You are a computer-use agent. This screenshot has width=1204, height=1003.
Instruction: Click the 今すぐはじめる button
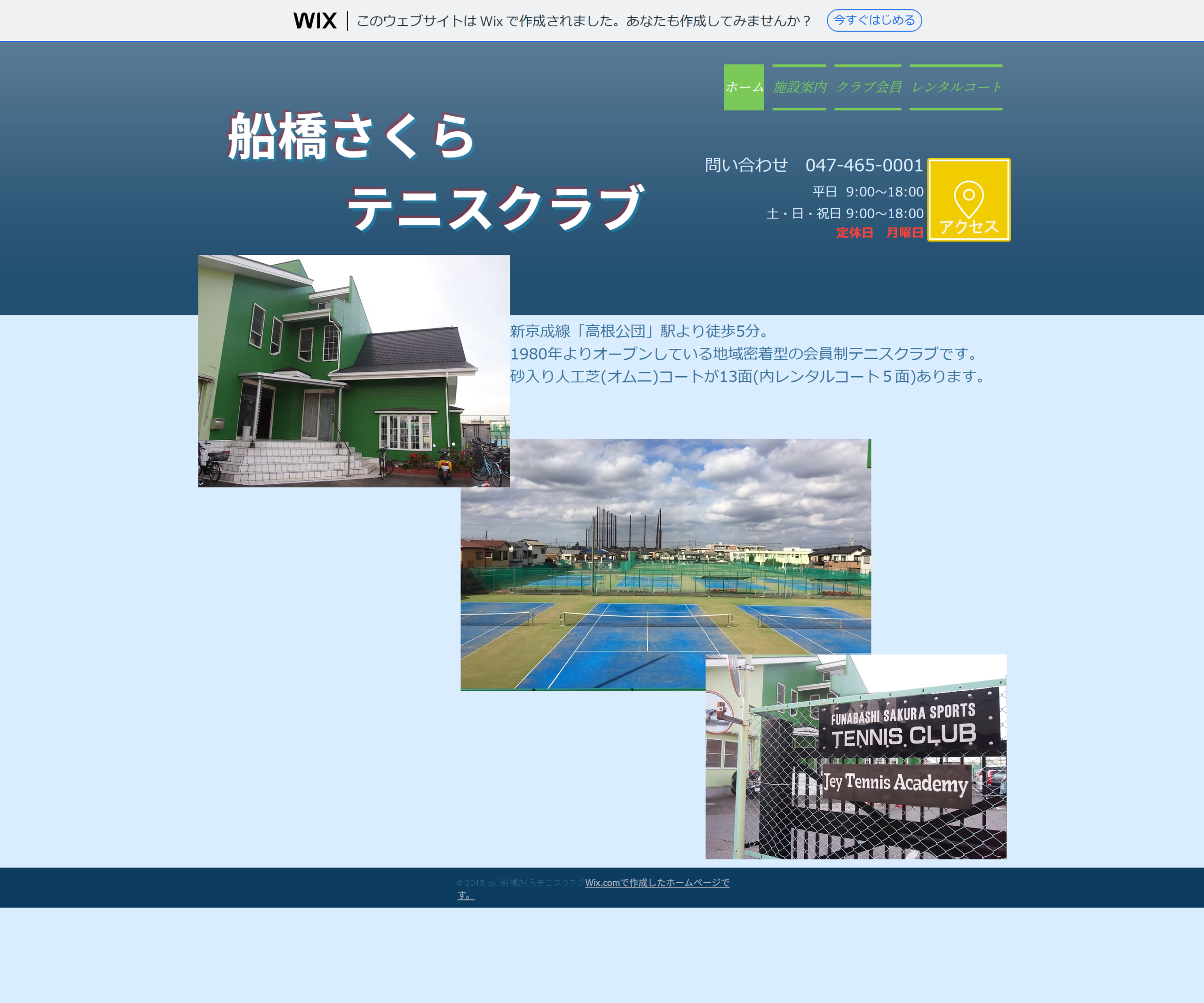tap(874, 21)
